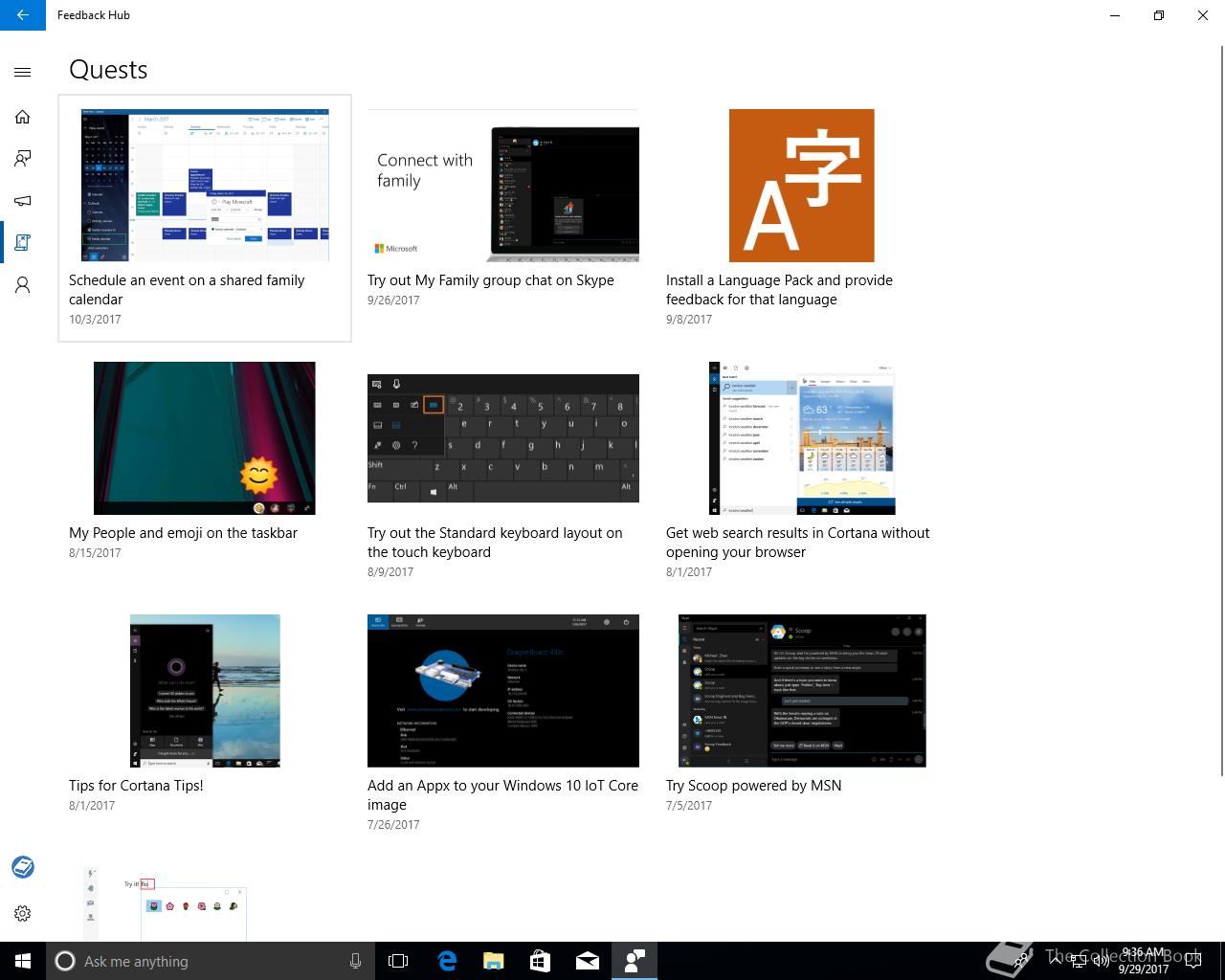Open the Windows Start menu
Viewport: 1225px width, 980px height.
pyautogui.click(x=23, y=961)
